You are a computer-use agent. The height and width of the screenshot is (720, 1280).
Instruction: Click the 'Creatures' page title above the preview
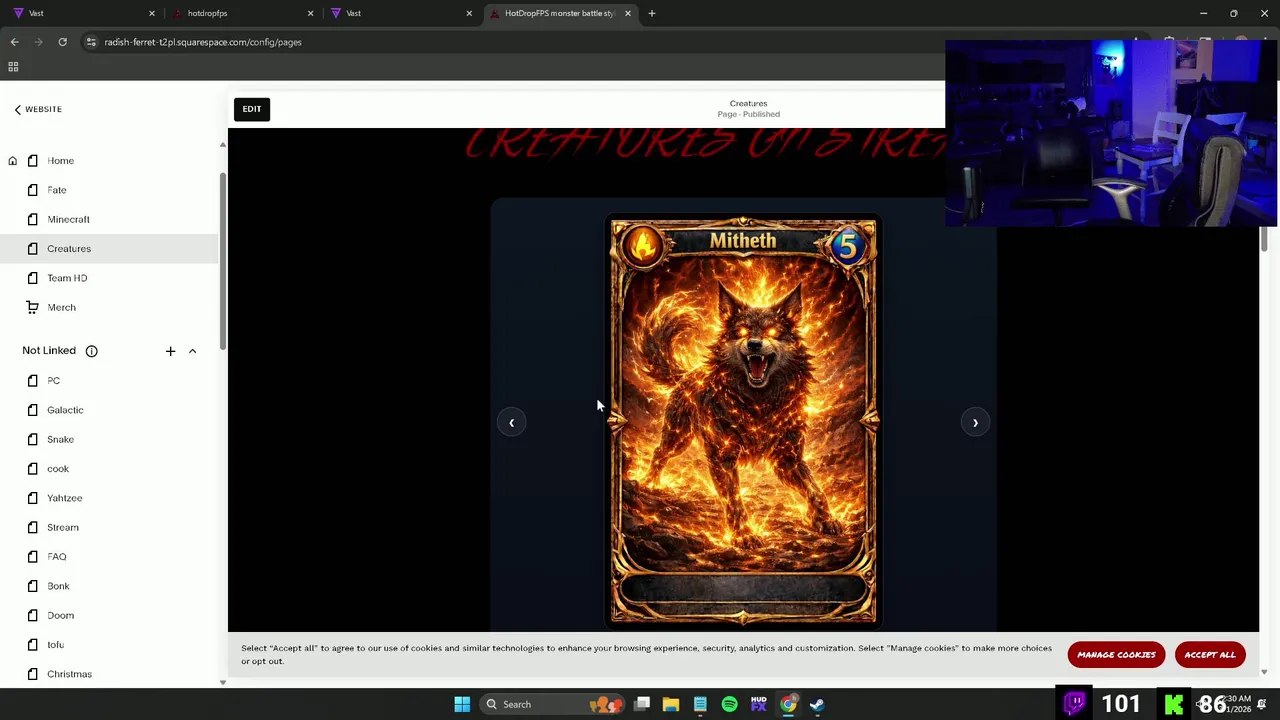748,103
